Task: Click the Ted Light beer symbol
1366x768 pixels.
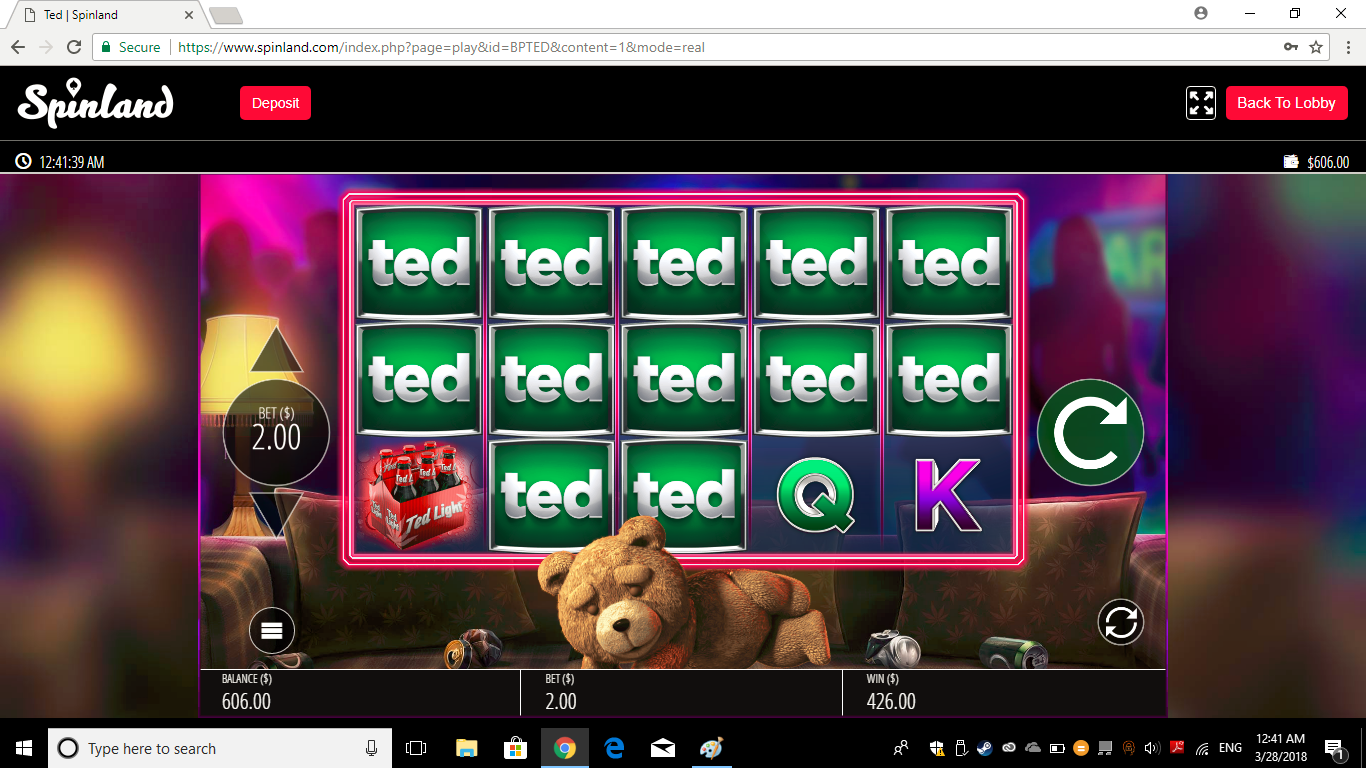Action: (x=419, y=495)
